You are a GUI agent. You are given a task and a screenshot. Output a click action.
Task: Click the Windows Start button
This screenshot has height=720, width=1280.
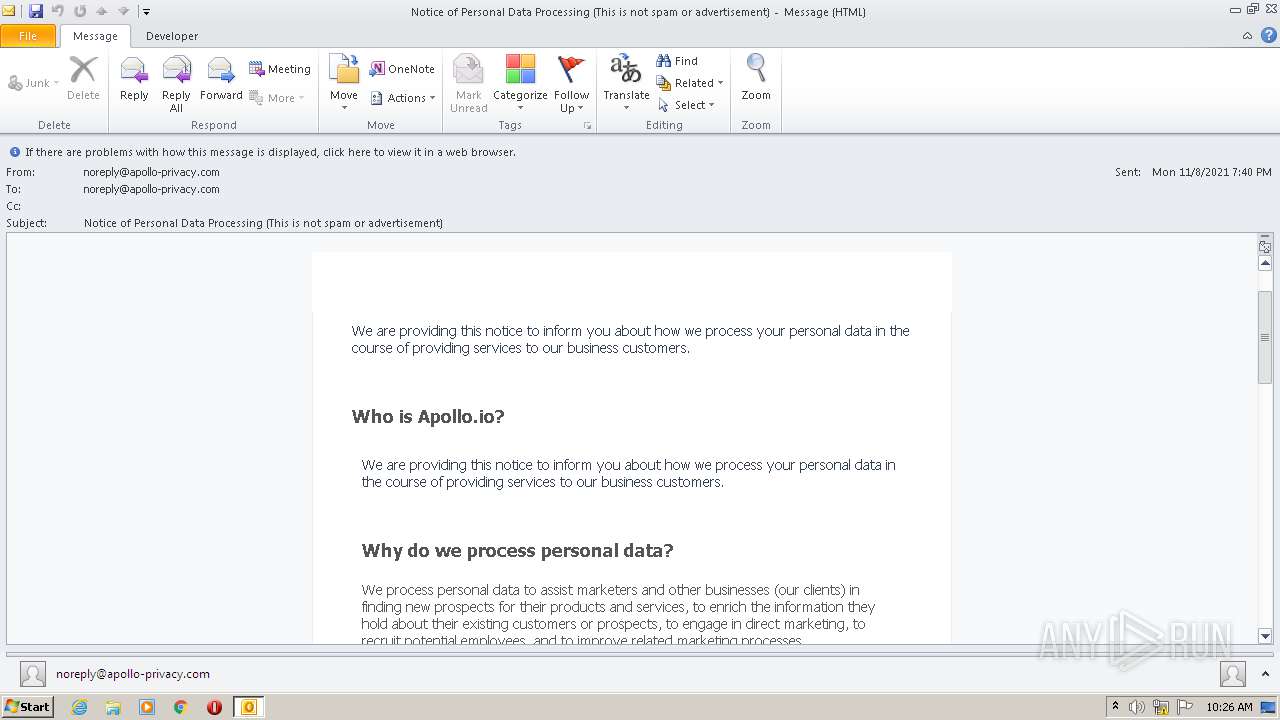(x=27, y=707)
